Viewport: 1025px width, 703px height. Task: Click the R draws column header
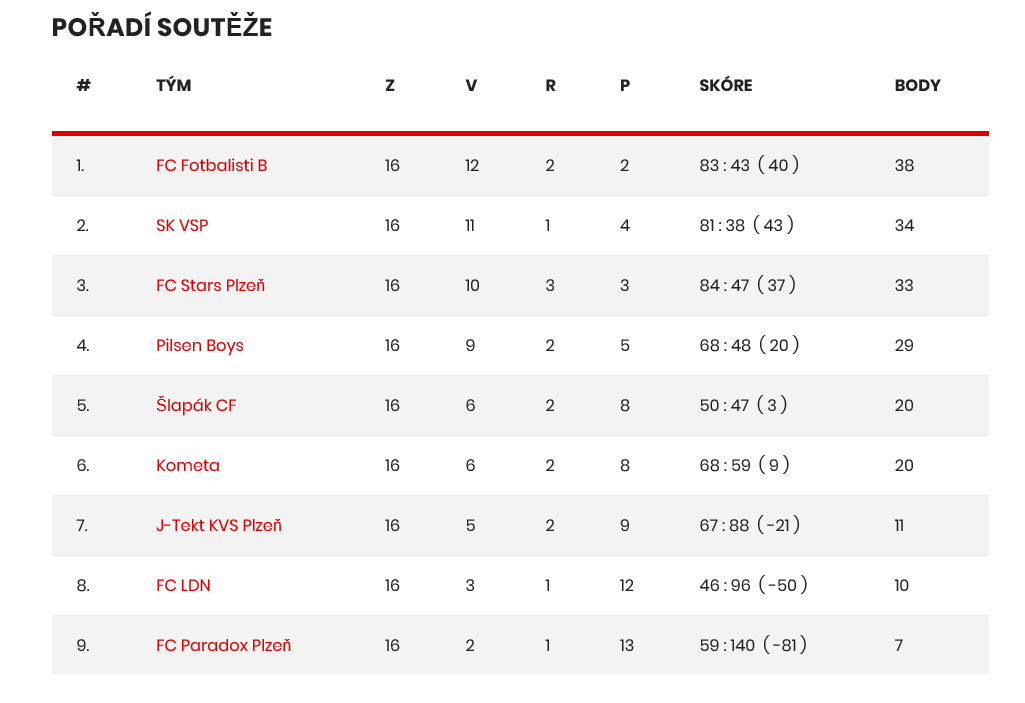click(550, 86)
